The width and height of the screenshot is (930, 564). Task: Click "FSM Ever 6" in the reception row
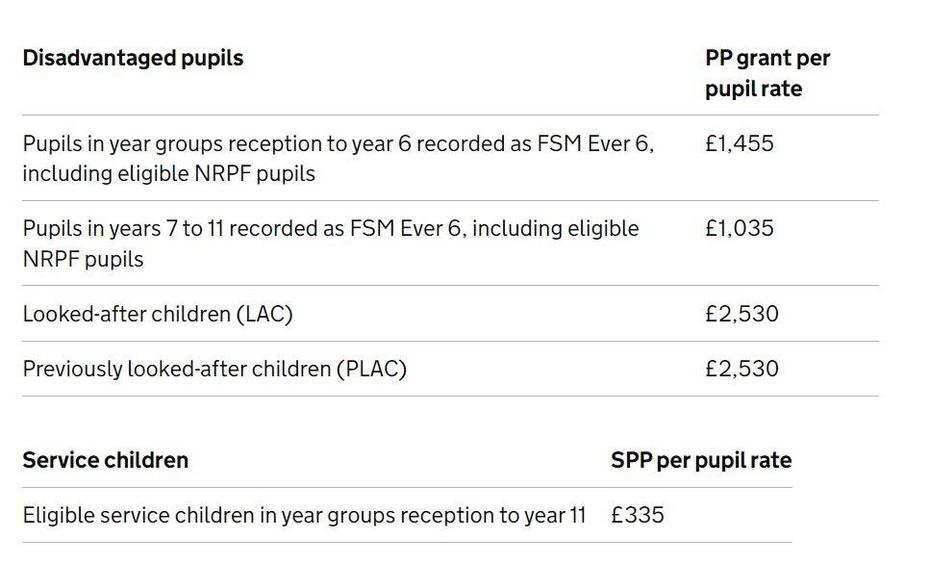click(x=594, y=143)
